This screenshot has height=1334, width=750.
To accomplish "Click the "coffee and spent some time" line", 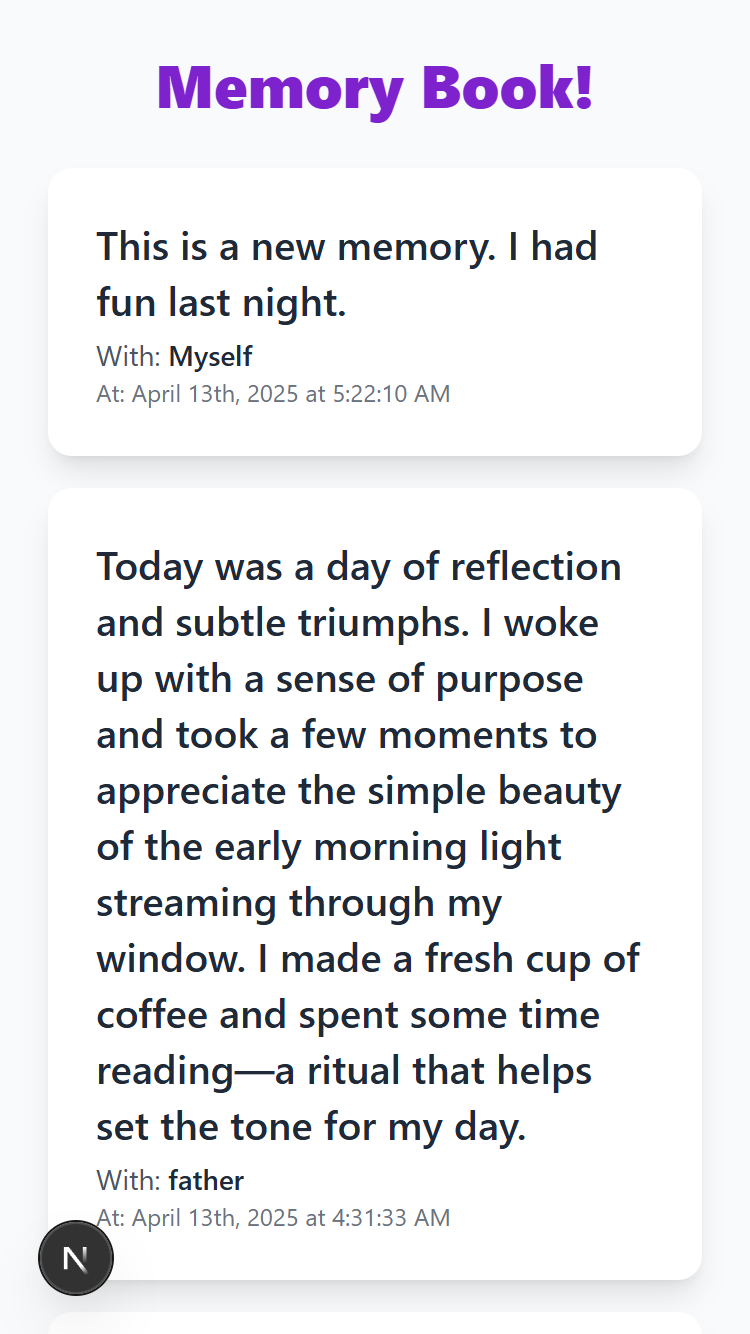I will pyautogui.click(x=348, y=1015).
